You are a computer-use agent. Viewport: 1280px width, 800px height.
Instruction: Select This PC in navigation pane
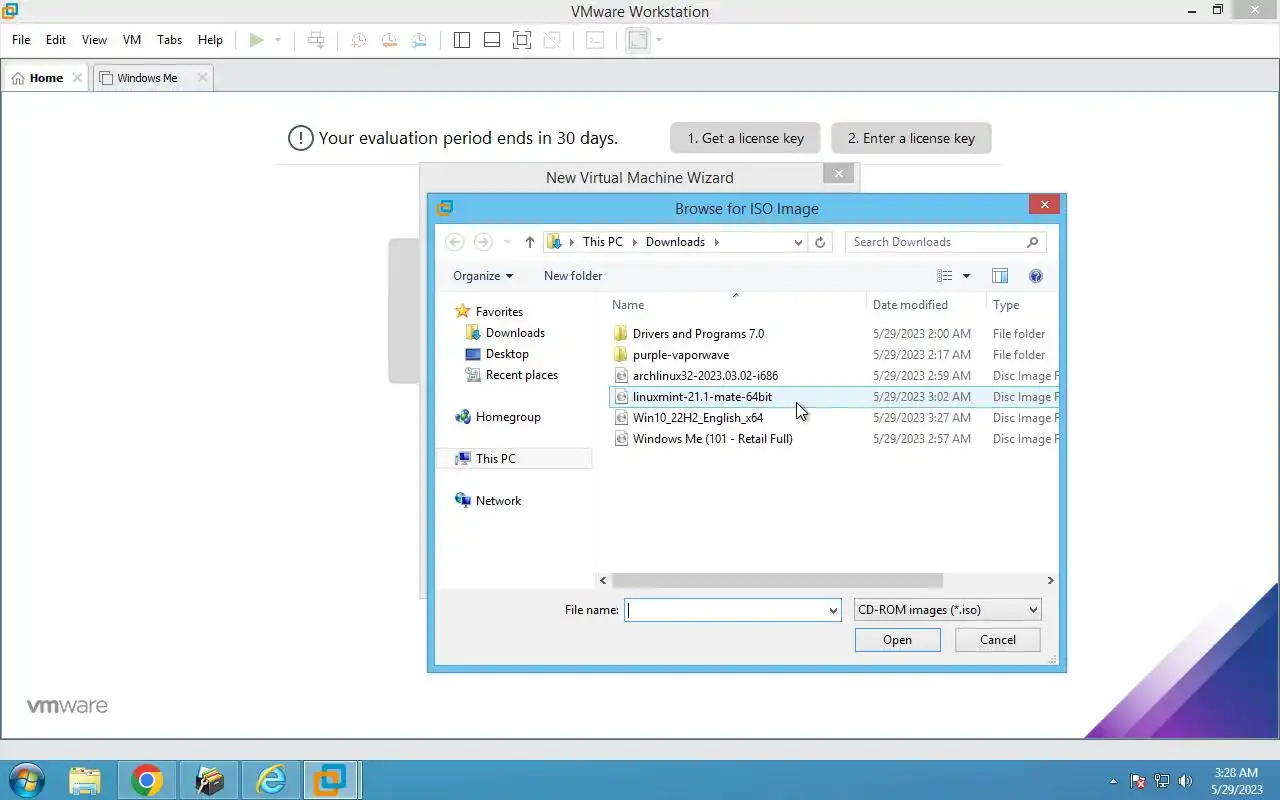496,459
